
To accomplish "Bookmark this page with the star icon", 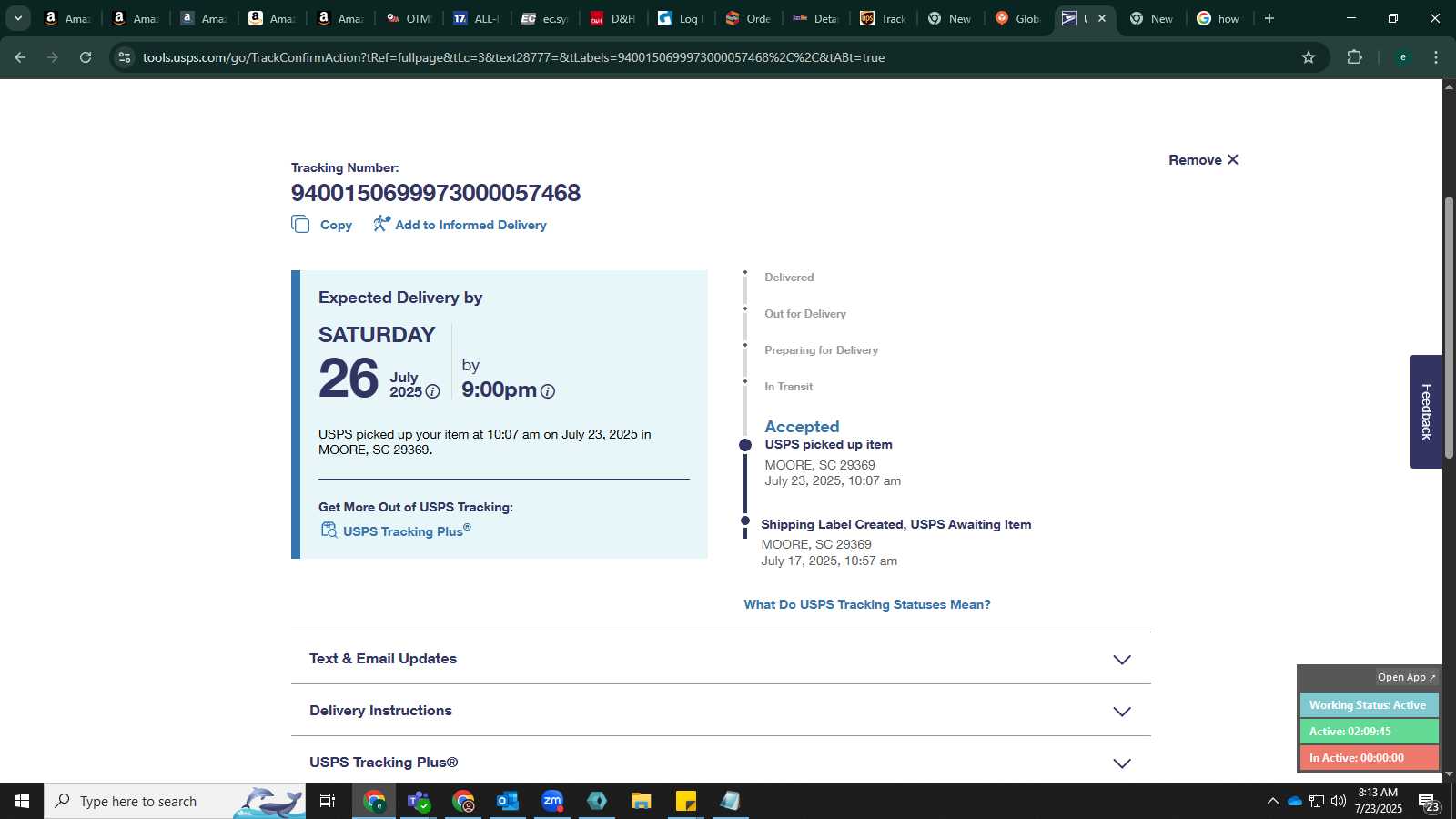I will point(1309,57).
